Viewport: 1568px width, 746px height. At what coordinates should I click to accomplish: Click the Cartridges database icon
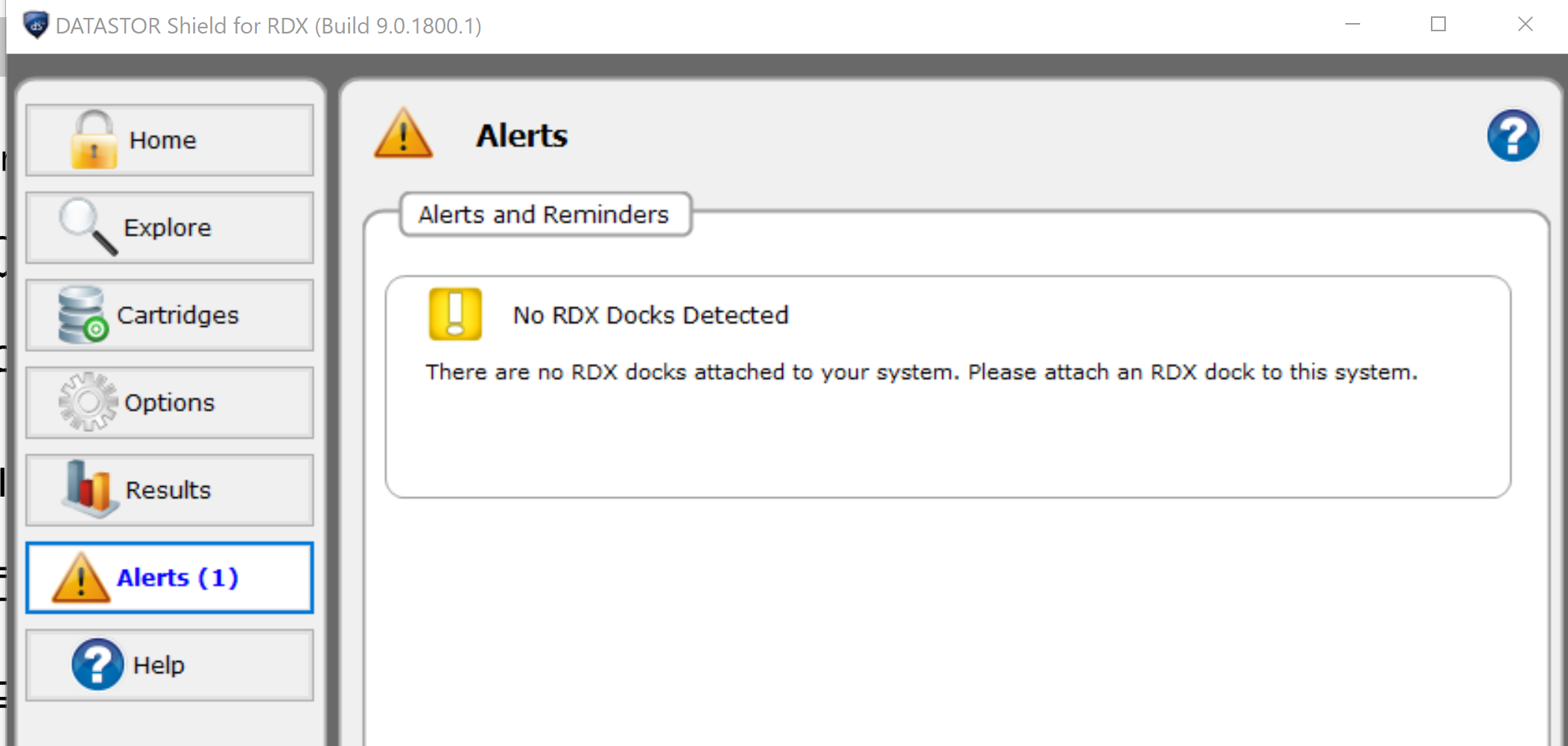[83, 314]
